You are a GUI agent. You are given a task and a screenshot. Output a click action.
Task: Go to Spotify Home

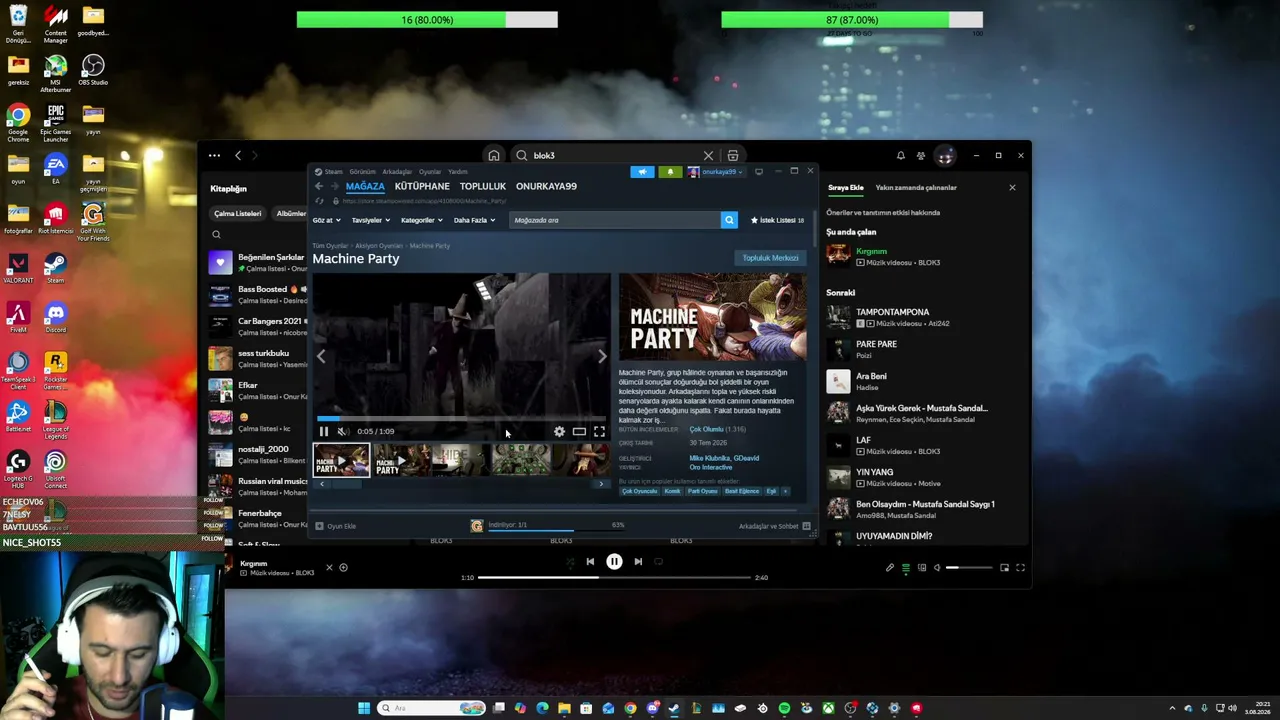point(494,156)
